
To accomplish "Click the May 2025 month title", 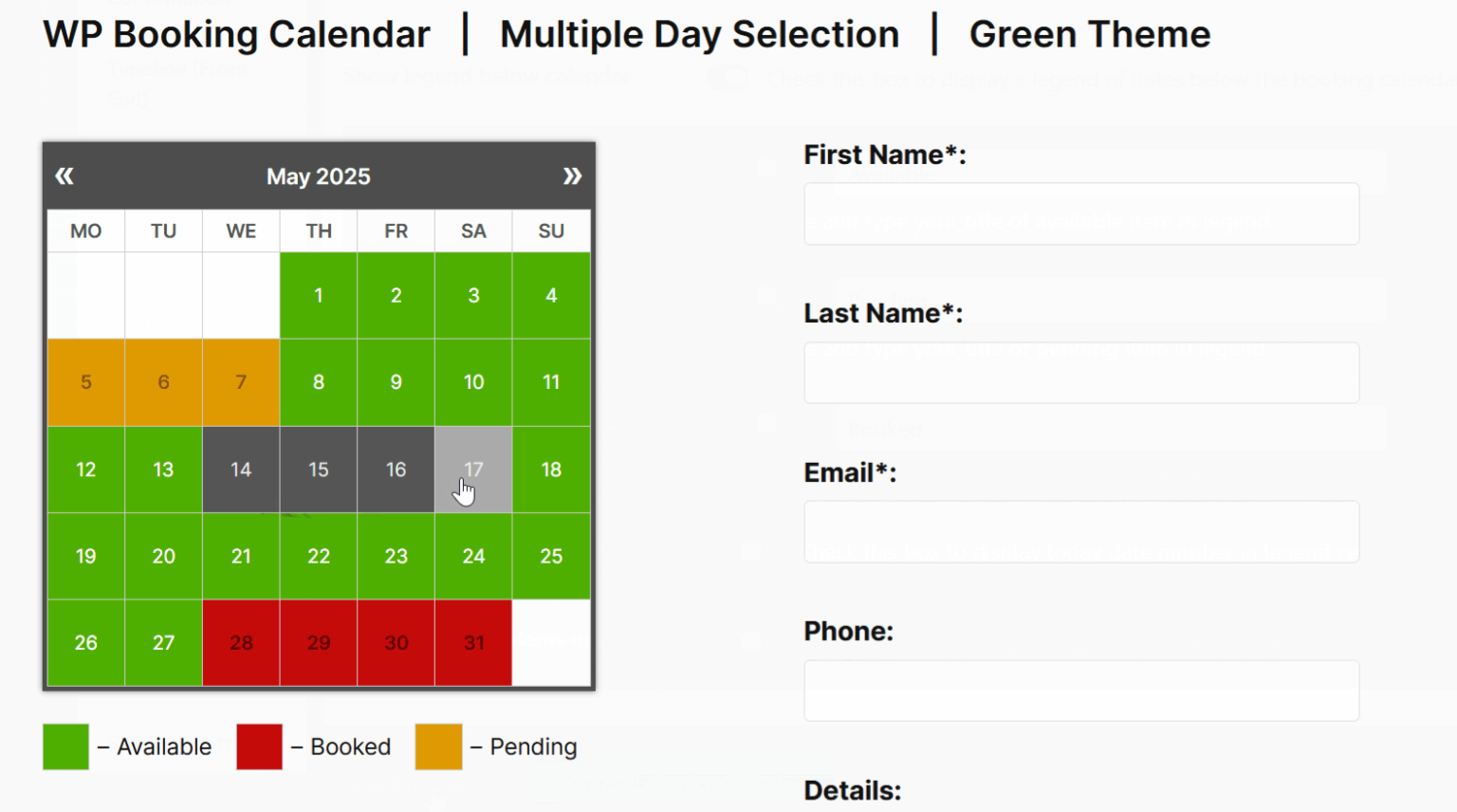I will point(319,175).
